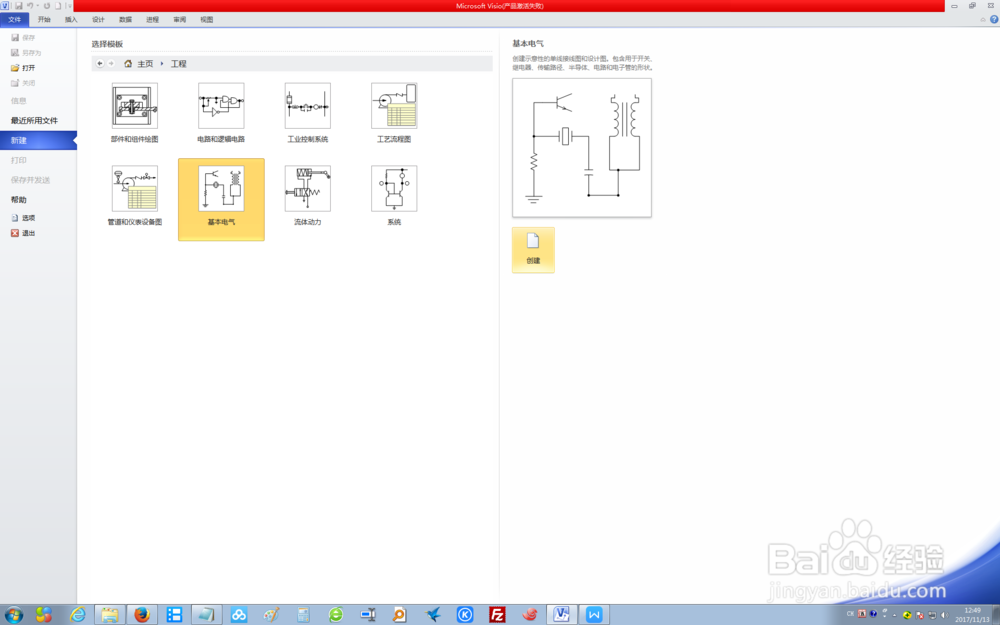Open the calculator icon on taskbar
The width and height of the screenshot is (1000, 625).
pyautogui.click(x=303, y=615)
